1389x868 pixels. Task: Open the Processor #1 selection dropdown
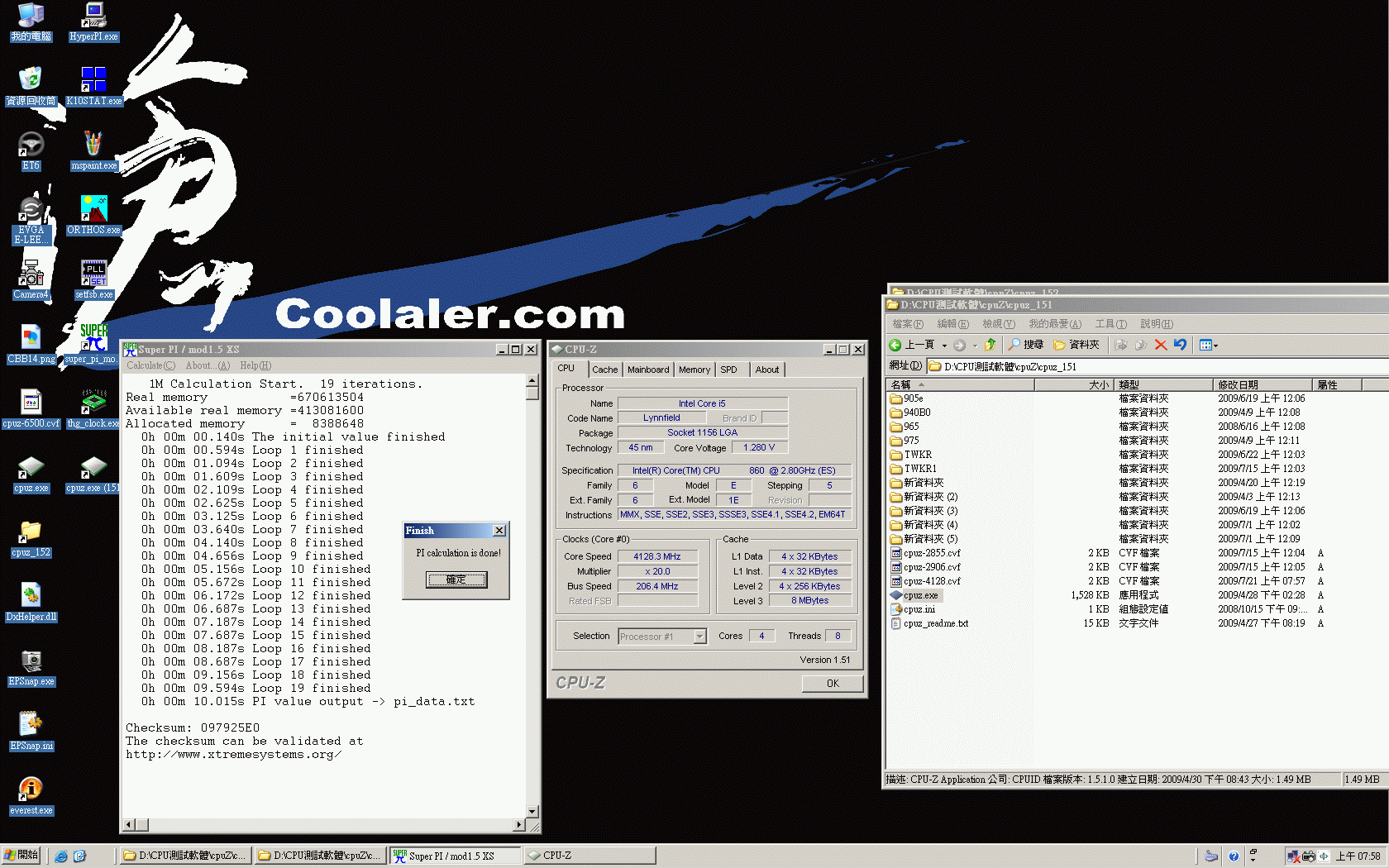699,637
